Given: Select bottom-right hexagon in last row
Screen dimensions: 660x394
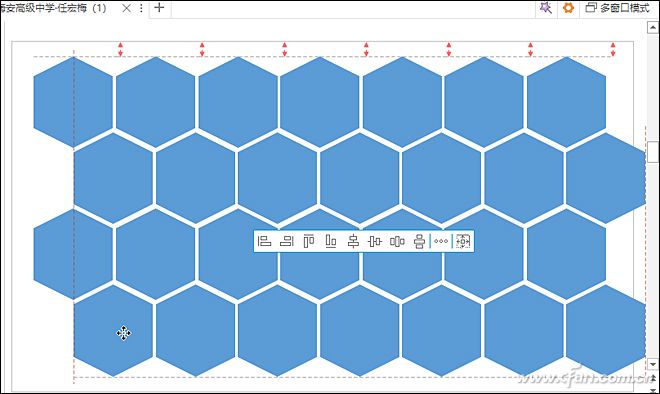Looking at the screenshot, I should click(606, 331).
